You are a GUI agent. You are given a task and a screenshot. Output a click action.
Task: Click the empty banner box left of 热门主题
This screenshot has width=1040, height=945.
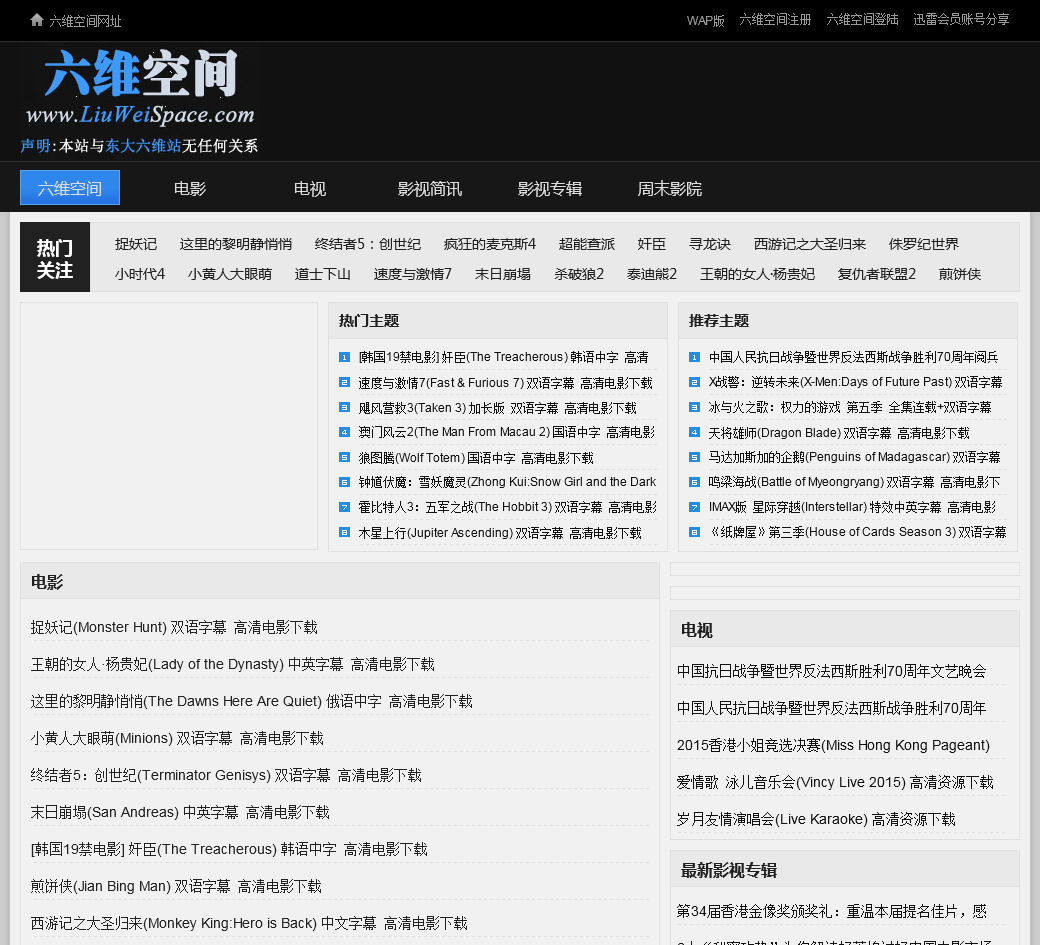pos(169,426)
